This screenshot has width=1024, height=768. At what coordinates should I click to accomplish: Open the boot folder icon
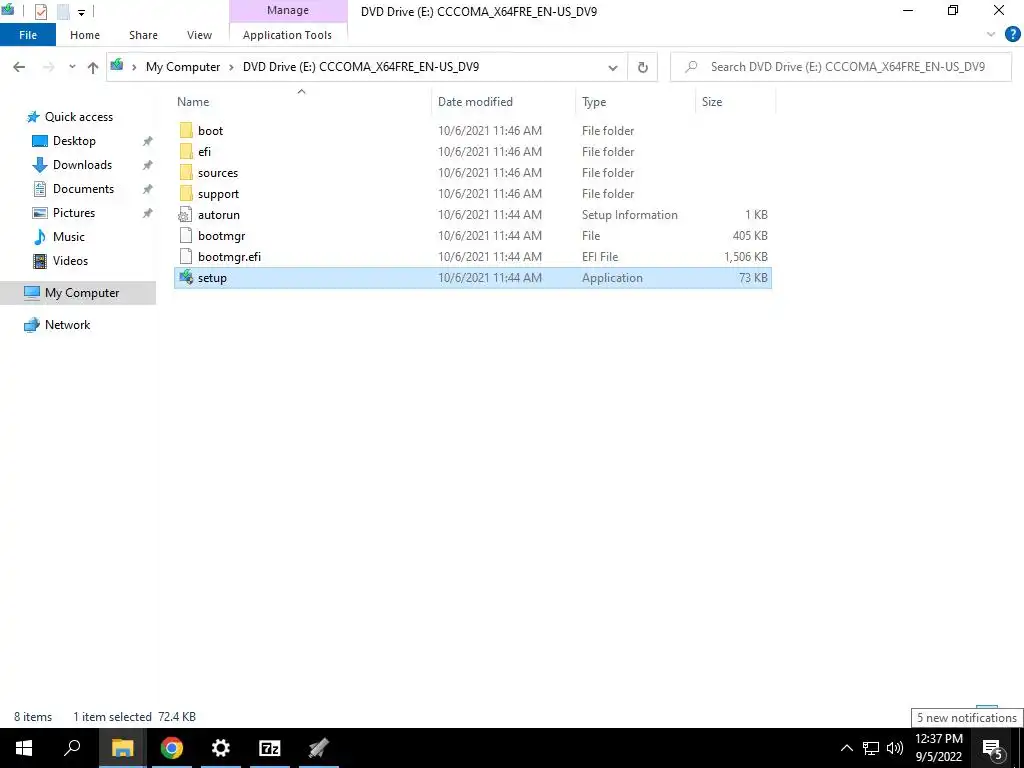186,131
